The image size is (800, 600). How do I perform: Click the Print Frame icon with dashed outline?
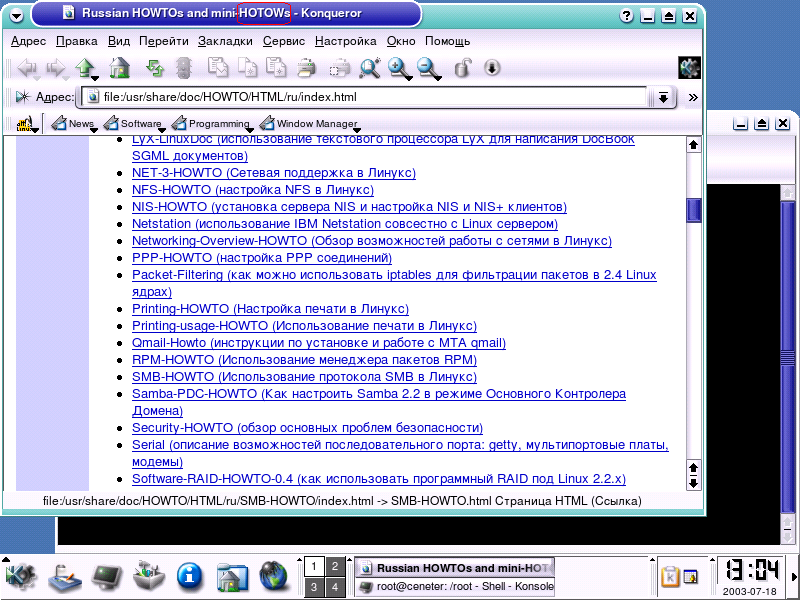tap(339, 68)
